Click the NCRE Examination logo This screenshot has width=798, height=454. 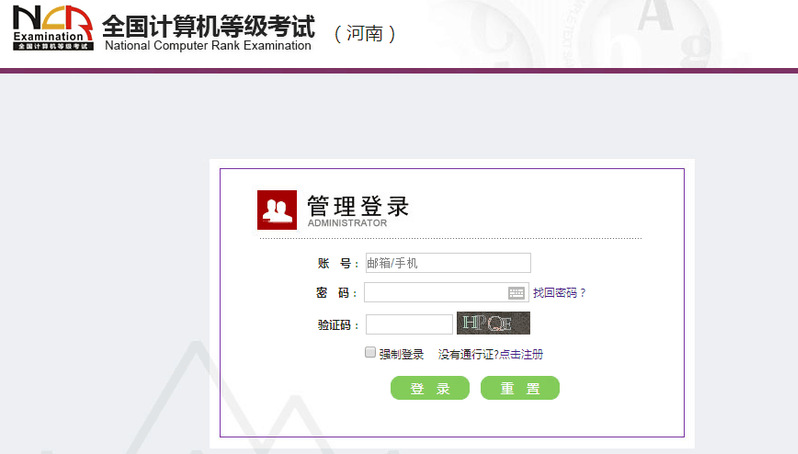click(x=52, y=27)
